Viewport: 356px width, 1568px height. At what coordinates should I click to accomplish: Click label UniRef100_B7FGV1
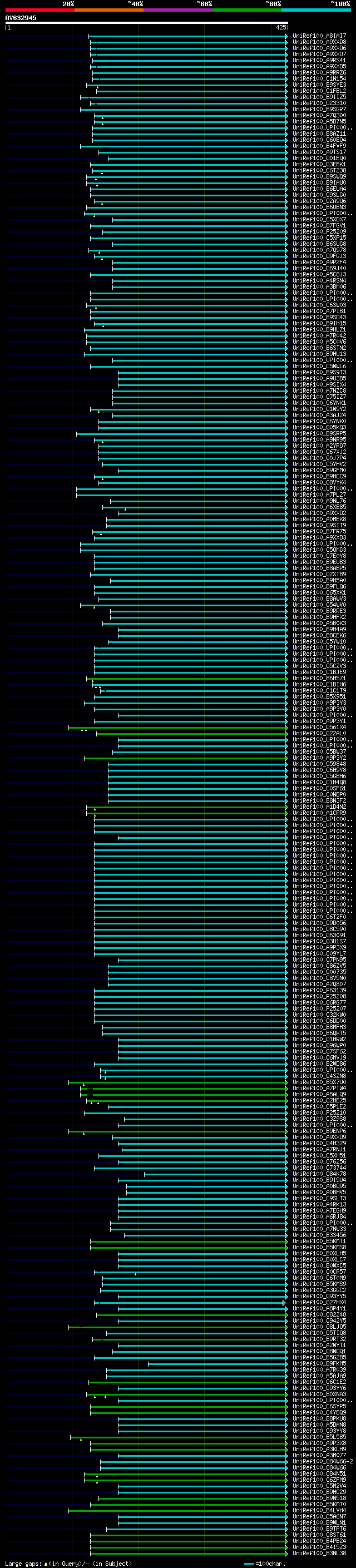(x=319, y=226)
